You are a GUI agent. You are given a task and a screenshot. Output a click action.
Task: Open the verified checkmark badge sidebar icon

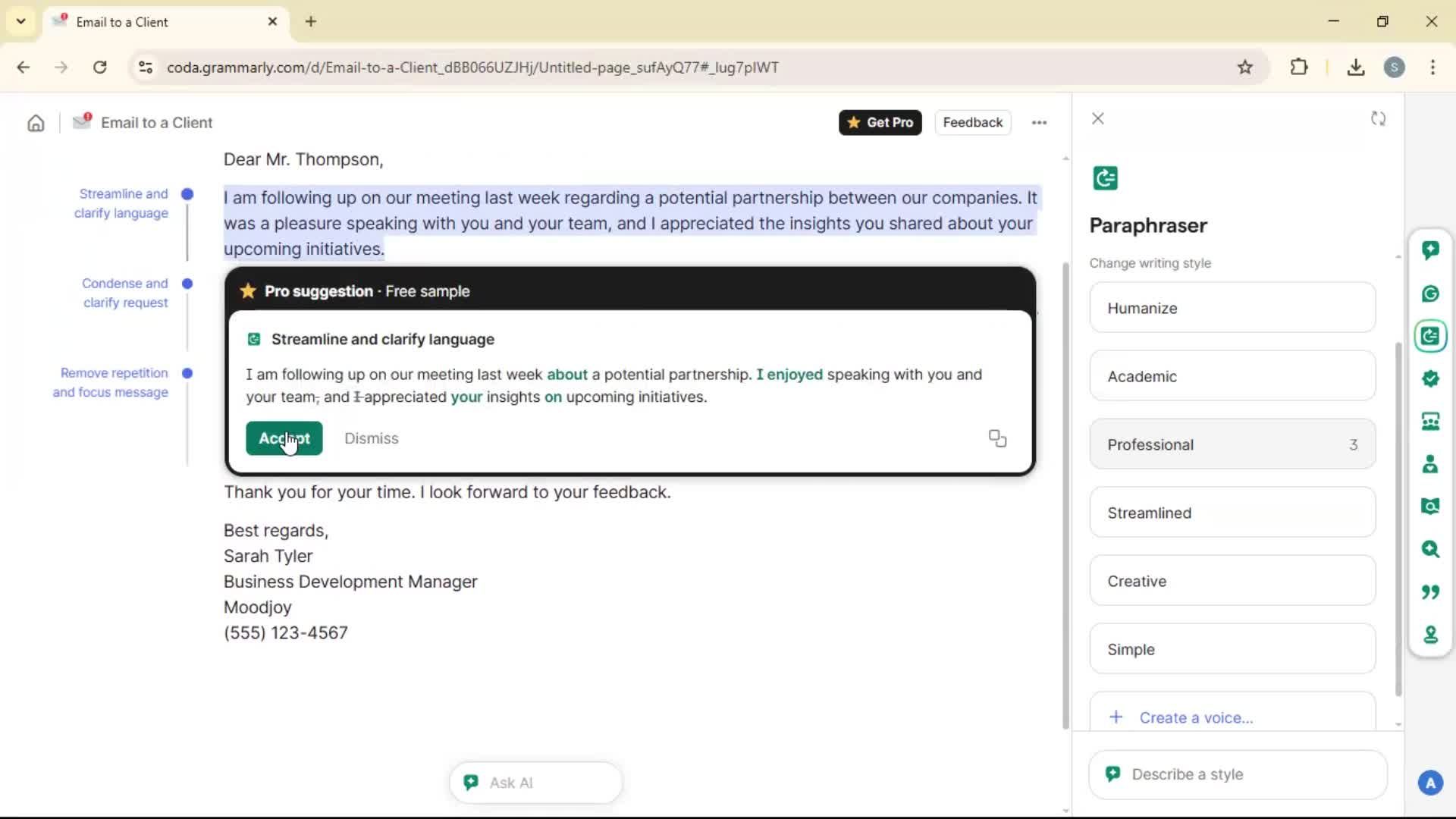1430,378
